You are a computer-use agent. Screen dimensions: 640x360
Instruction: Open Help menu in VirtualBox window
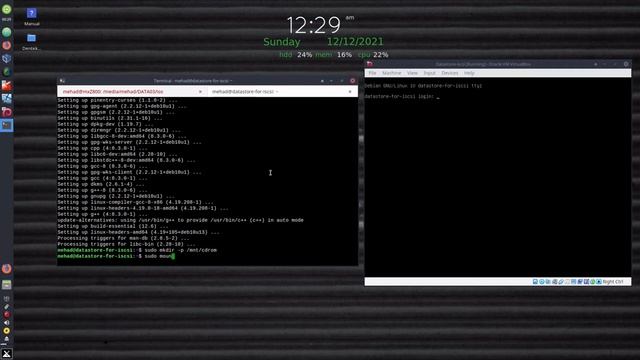coord(469,73)
